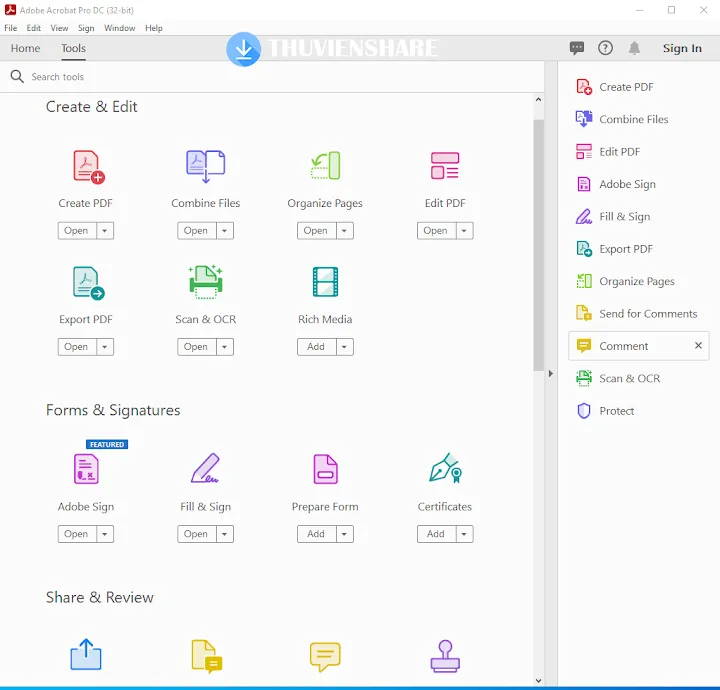This screenshot has height=690, width=720.
Task: Expand dropdown arrow beside Scan & OCR Open
Action: (x=225, y=347)
